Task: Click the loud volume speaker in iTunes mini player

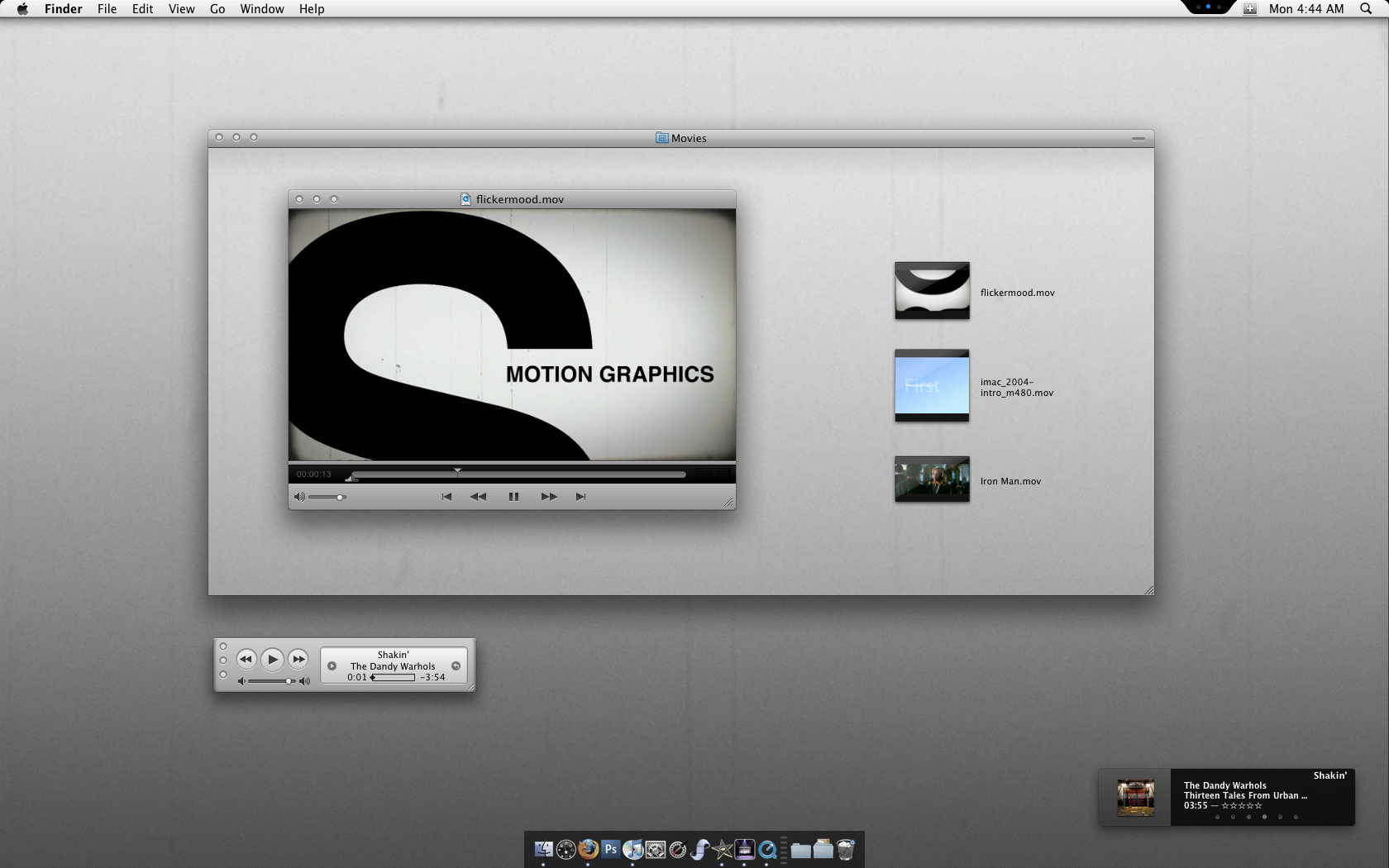Action: 304,681
